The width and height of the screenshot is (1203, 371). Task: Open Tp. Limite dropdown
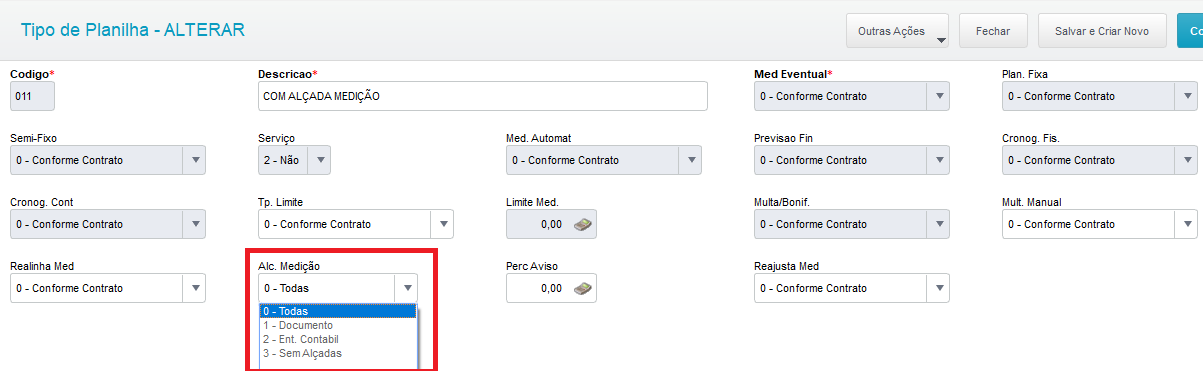[442, 224]
